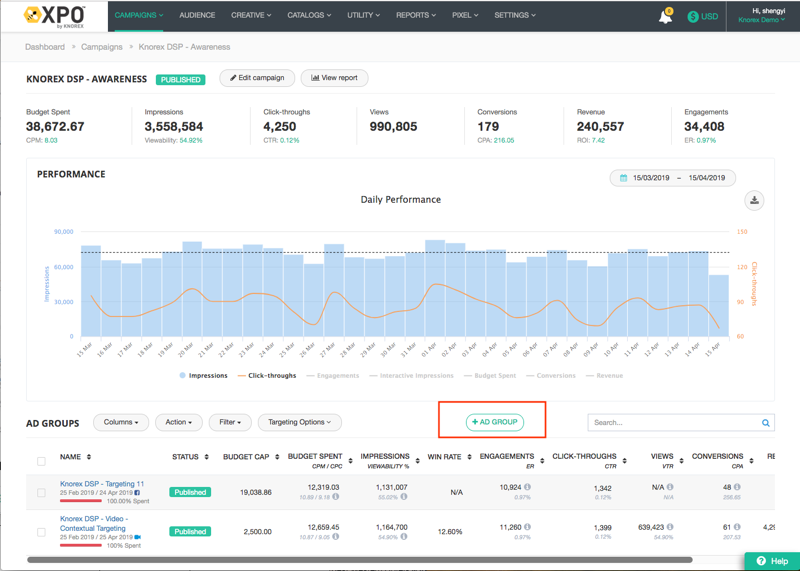Click the USD currency dollar icon

693,17
